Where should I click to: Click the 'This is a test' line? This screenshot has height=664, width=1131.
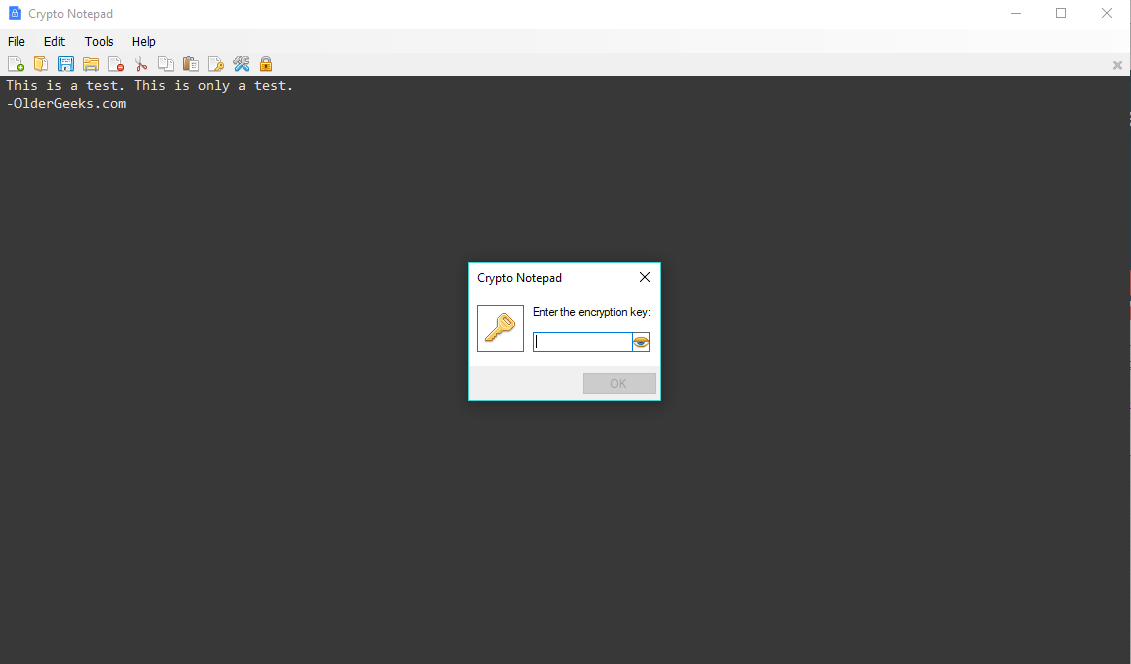pyautogui.click(x=150, y=86)
